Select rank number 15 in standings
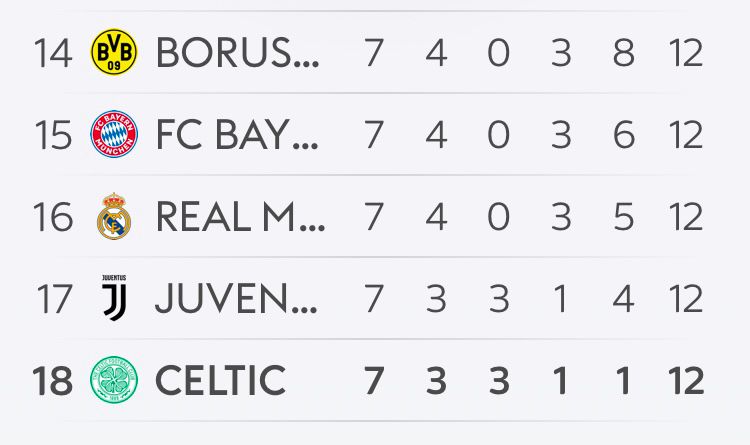This screenshot has height=445, width=750. 53,135
